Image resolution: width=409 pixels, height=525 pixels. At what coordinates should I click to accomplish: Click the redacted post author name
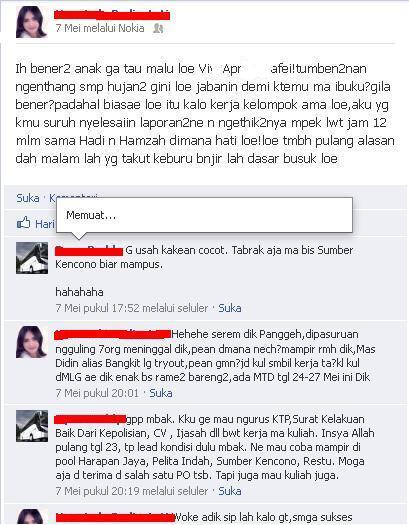point(112,15)
